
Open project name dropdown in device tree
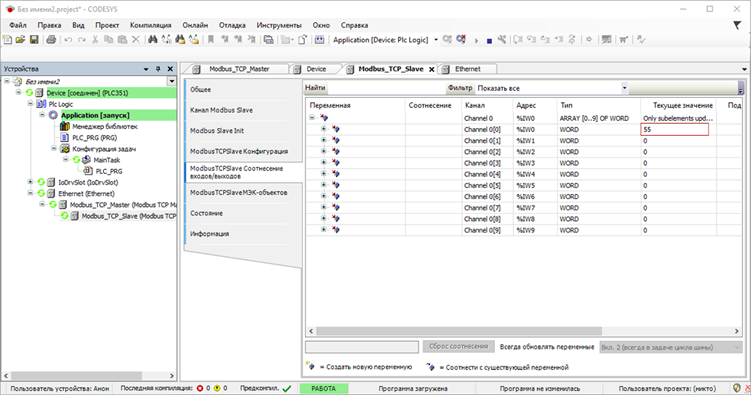171,81
